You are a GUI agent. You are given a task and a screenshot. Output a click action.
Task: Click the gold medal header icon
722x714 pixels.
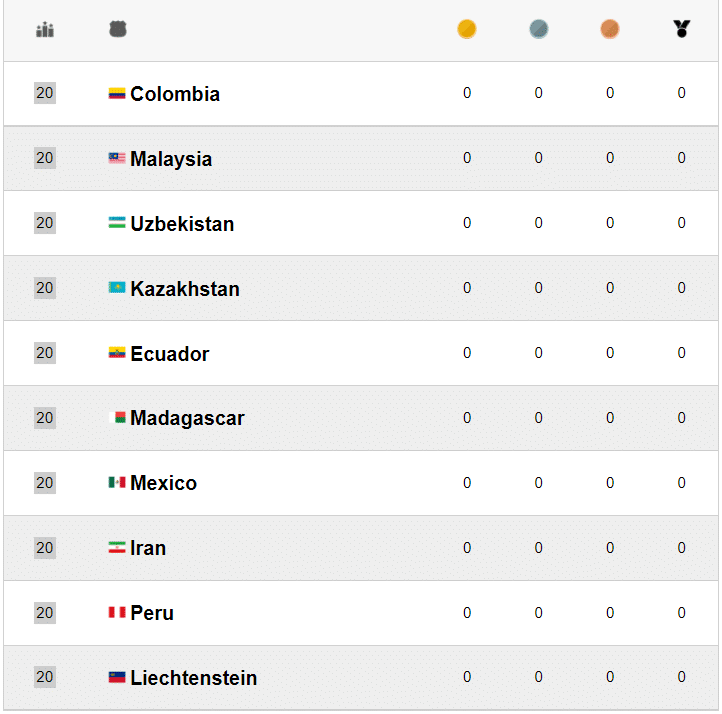click(x=467, y=30)
